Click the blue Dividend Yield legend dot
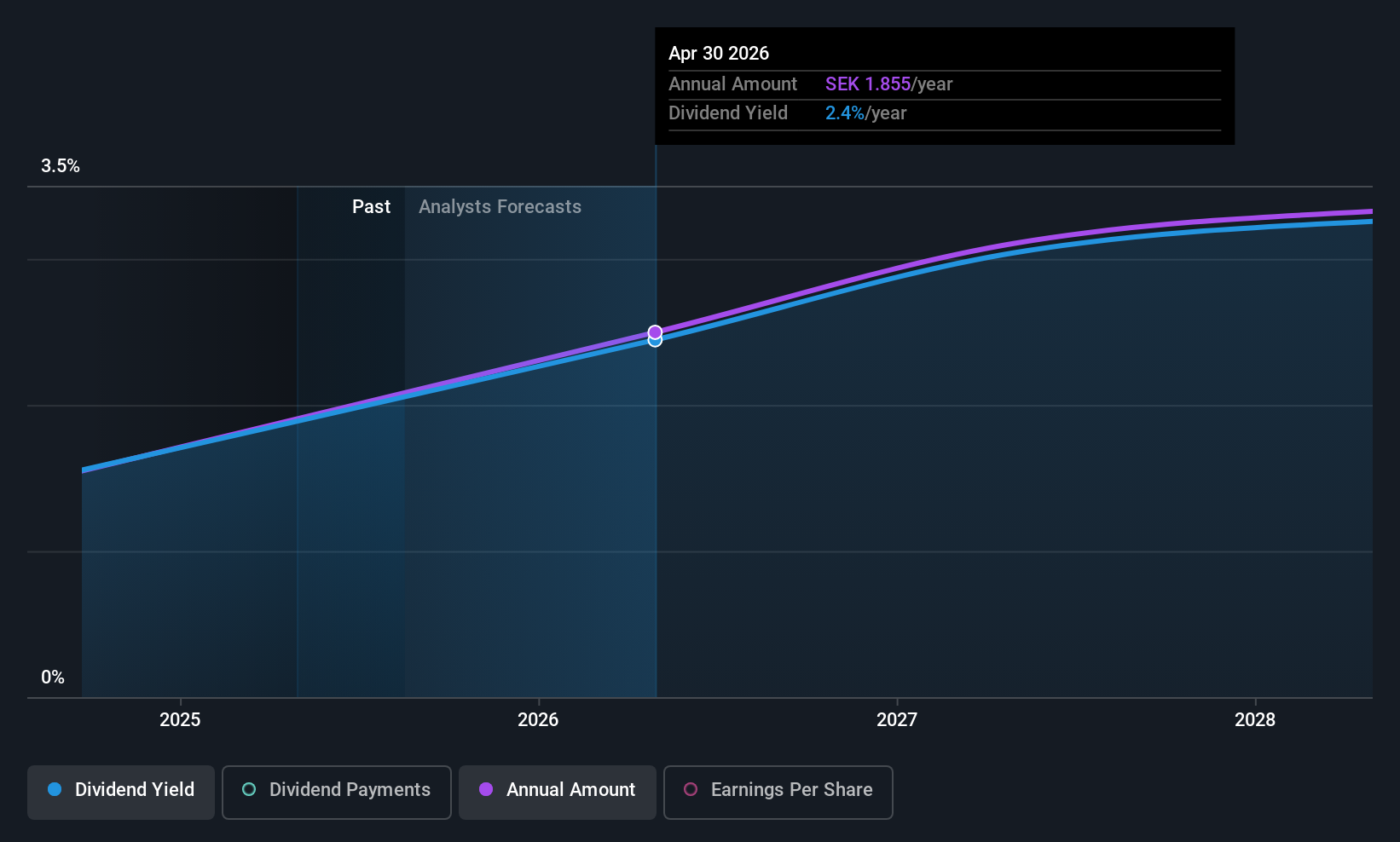This screenshot has height=842, width=1400. [x=55, y=789]
